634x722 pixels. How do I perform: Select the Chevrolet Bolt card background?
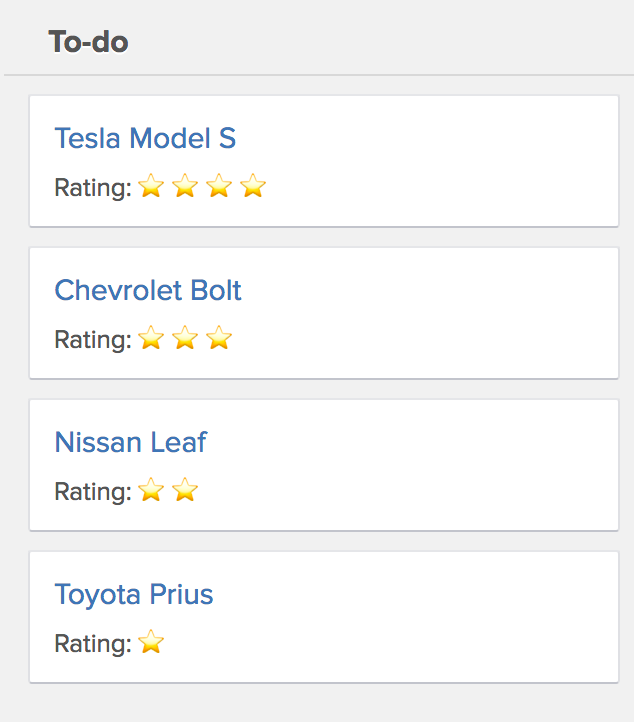coord(324,313)
